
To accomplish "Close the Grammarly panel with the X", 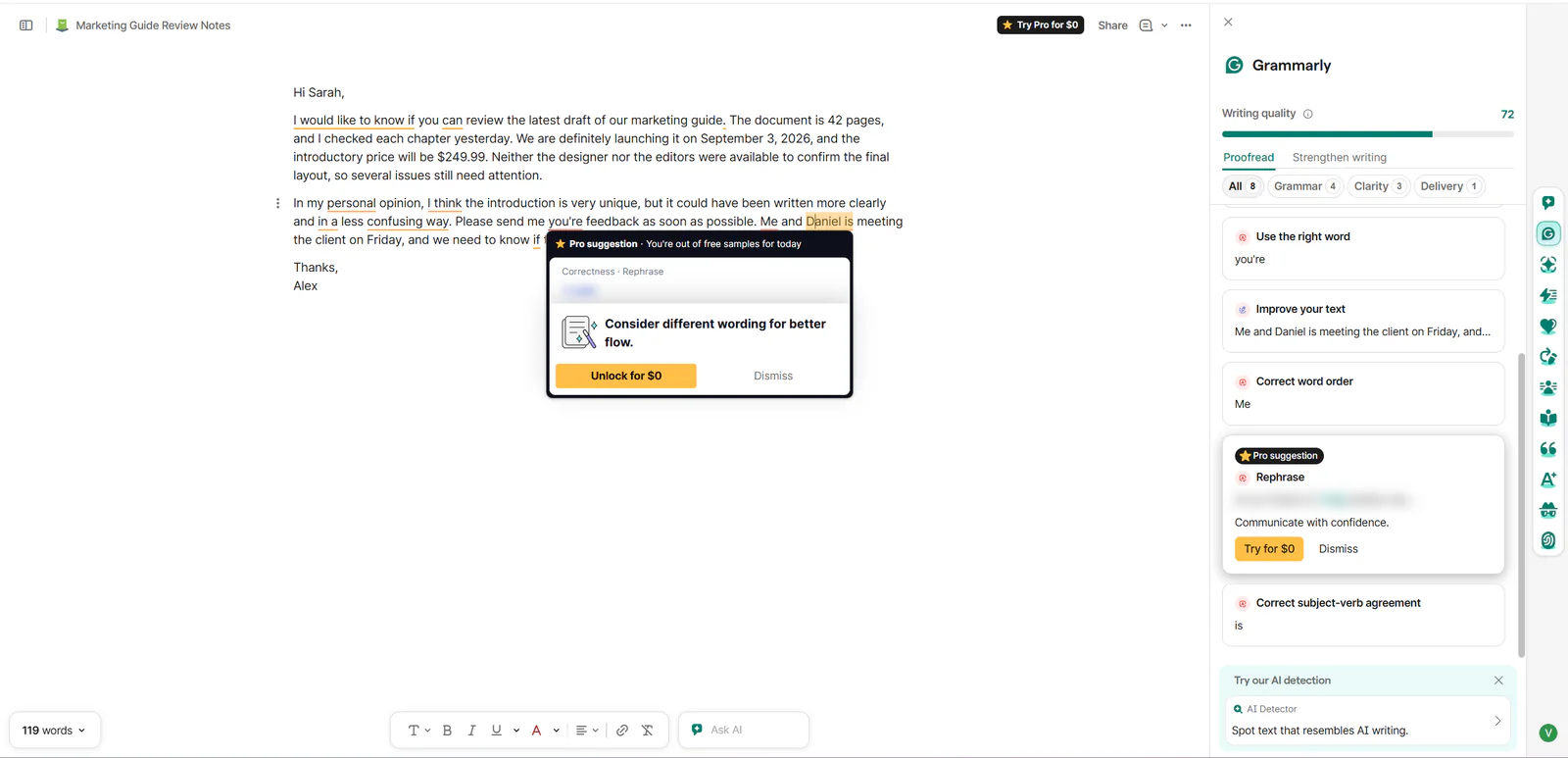I will point(1228,22).
